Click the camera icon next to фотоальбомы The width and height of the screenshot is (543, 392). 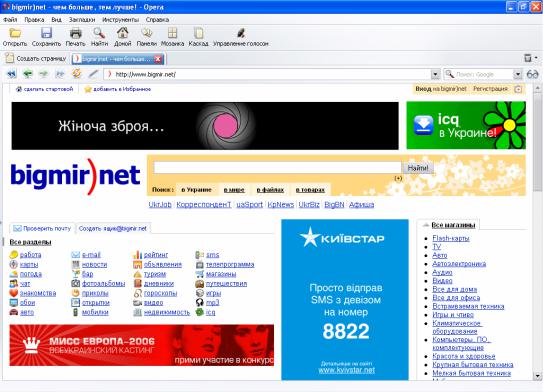coord(75,284)
